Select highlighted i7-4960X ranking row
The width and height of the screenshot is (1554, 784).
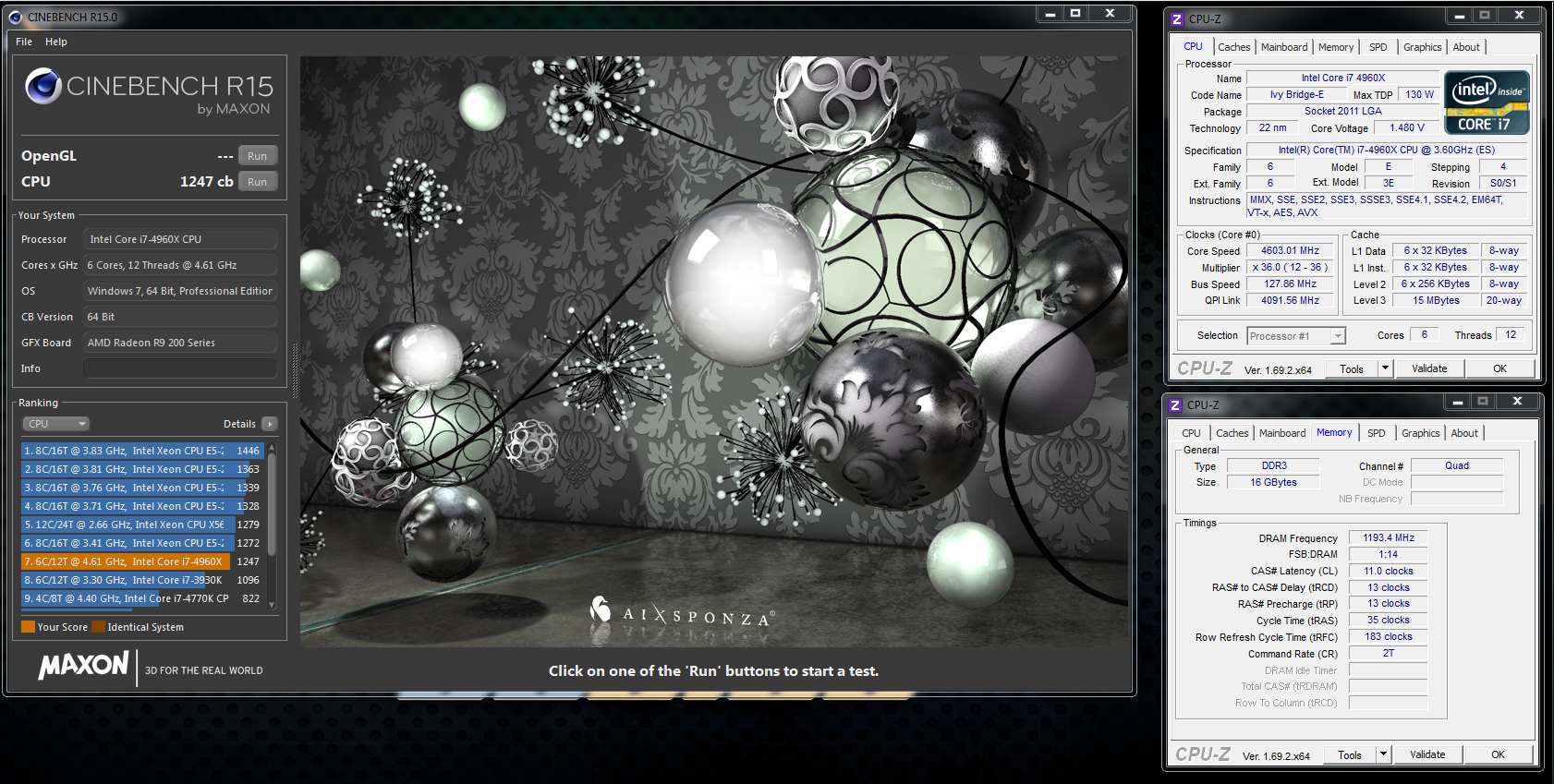point(142,561)
